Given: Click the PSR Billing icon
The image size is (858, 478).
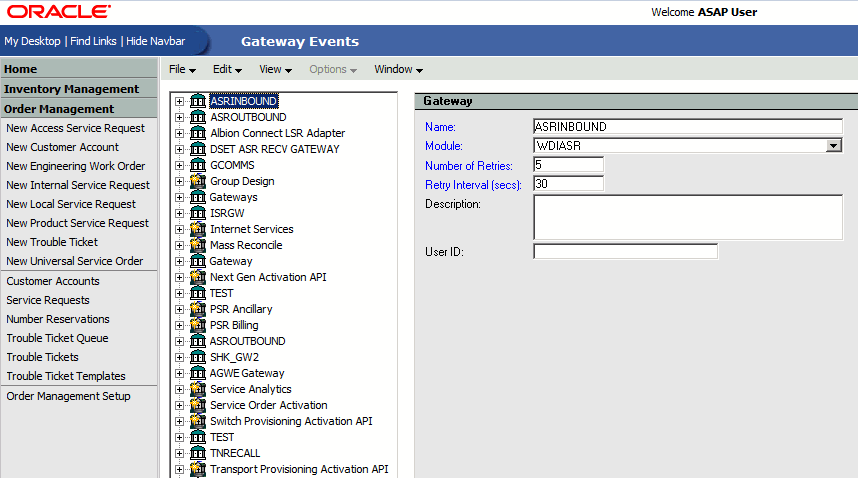Looking at the screenshot, I should coord(198,325).
